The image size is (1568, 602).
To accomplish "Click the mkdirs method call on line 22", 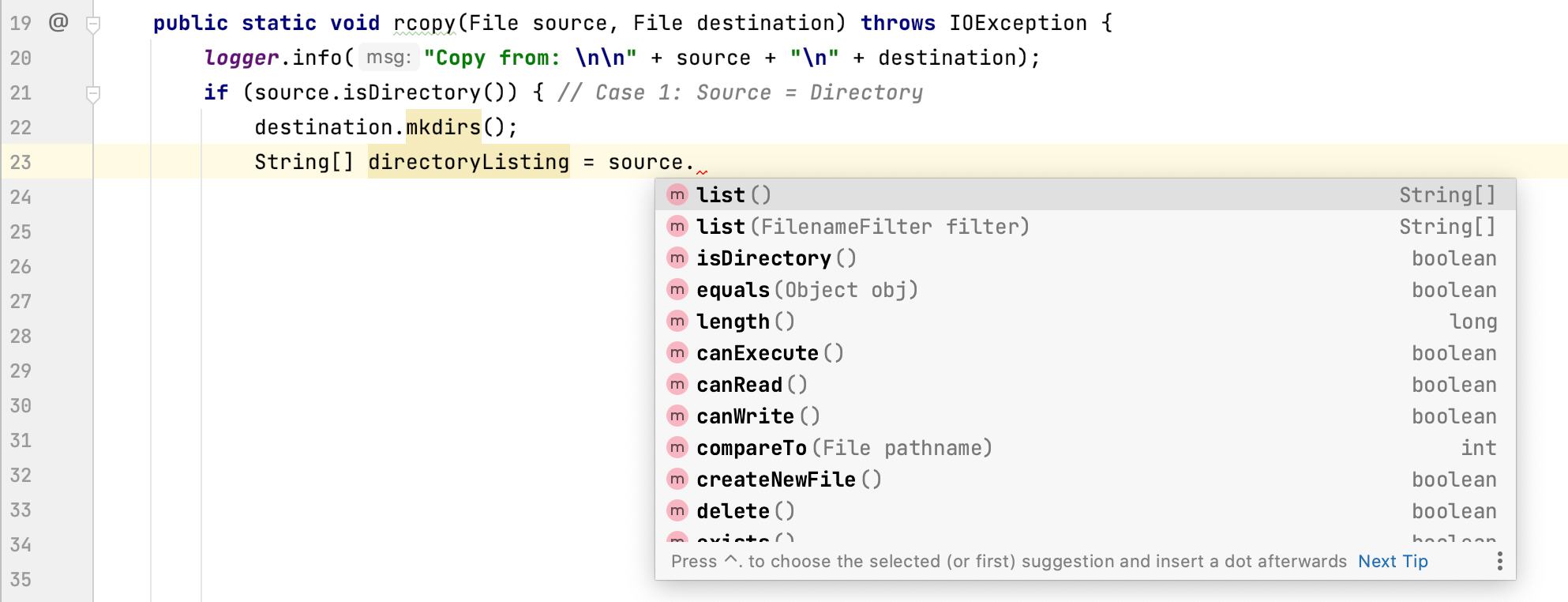I will (443, 127).
